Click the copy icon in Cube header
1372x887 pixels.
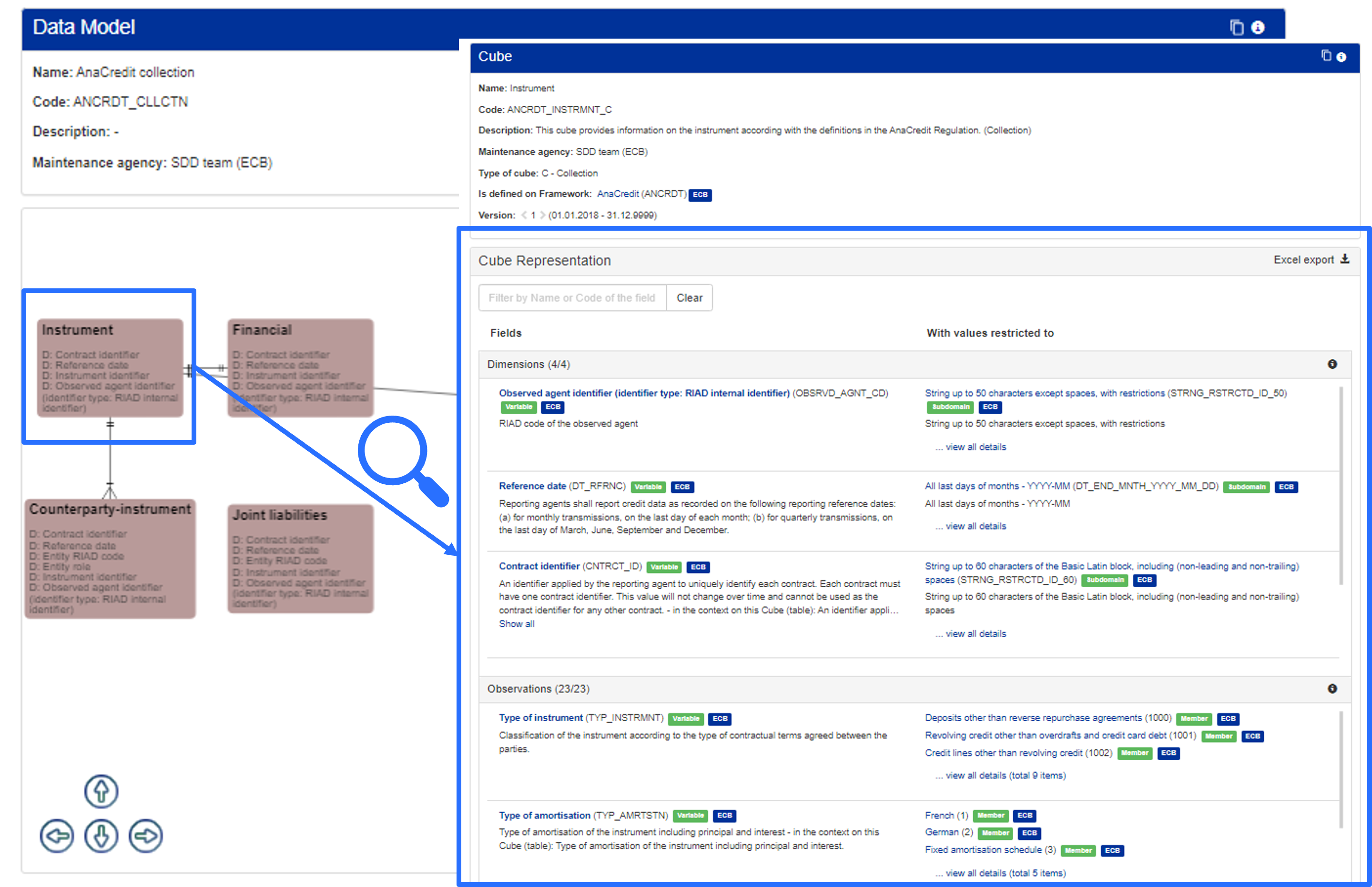coord(1326,56)
